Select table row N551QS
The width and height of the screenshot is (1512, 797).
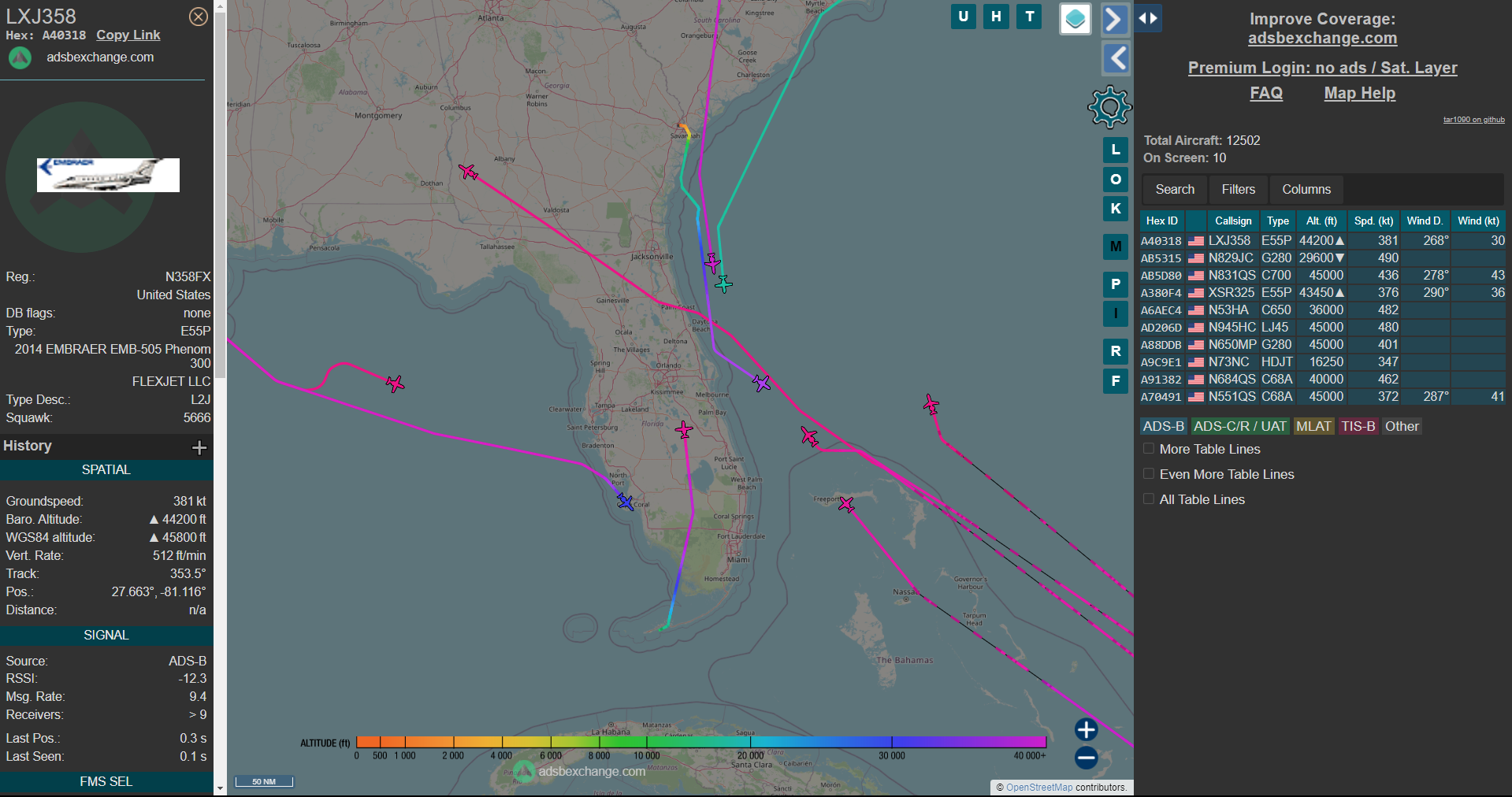(1322, 396)
